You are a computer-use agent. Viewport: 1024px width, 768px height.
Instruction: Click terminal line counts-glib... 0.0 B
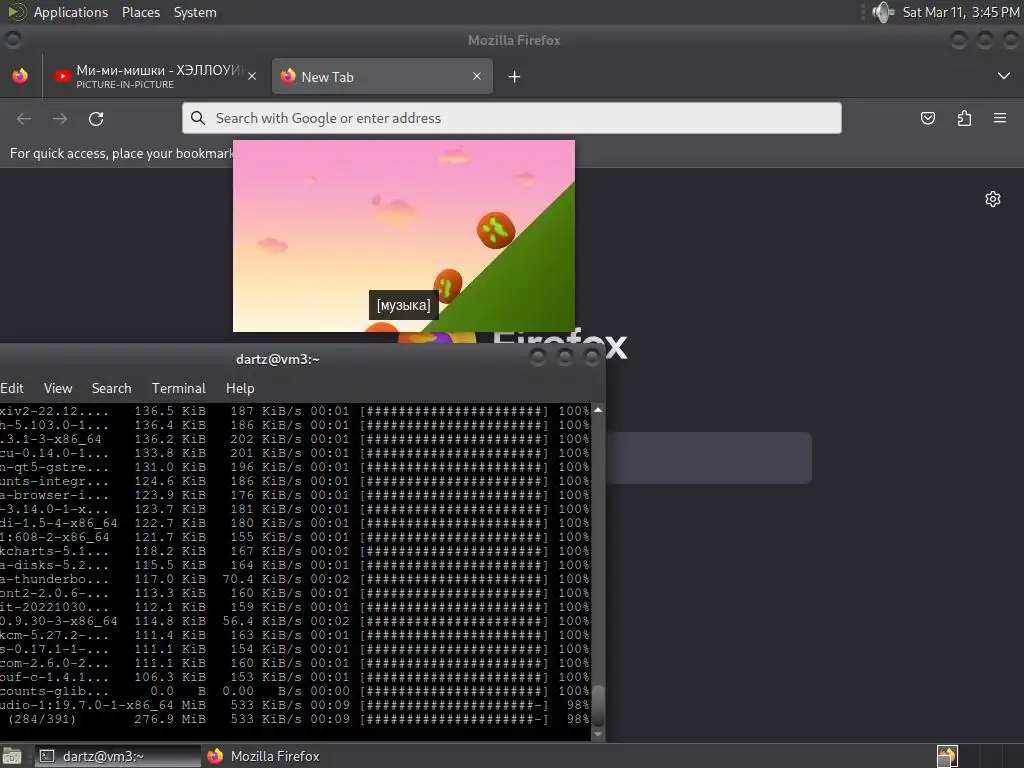pos(295,691)
